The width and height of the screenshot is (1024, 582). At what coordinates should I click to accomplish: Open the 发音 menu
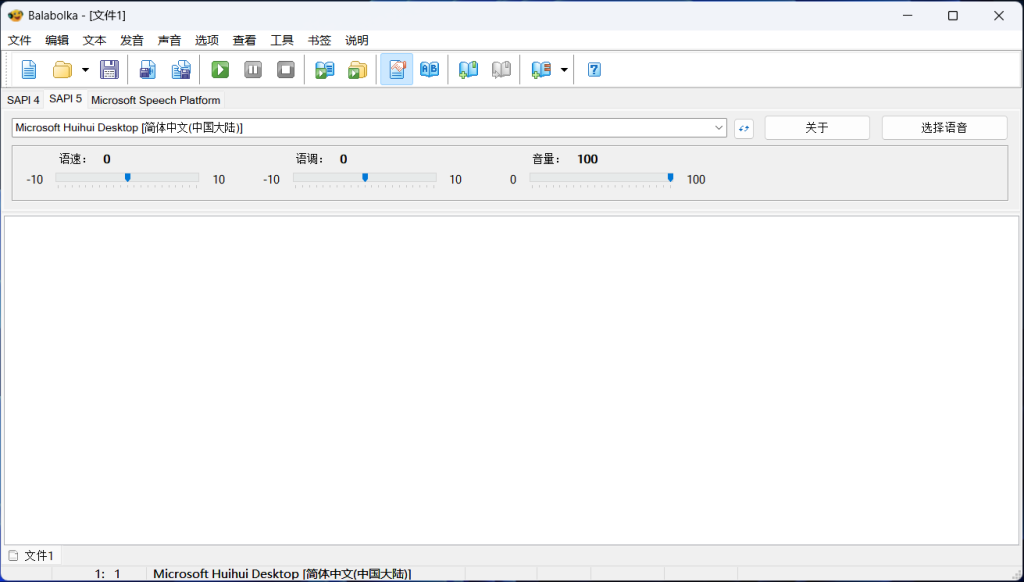132,40
